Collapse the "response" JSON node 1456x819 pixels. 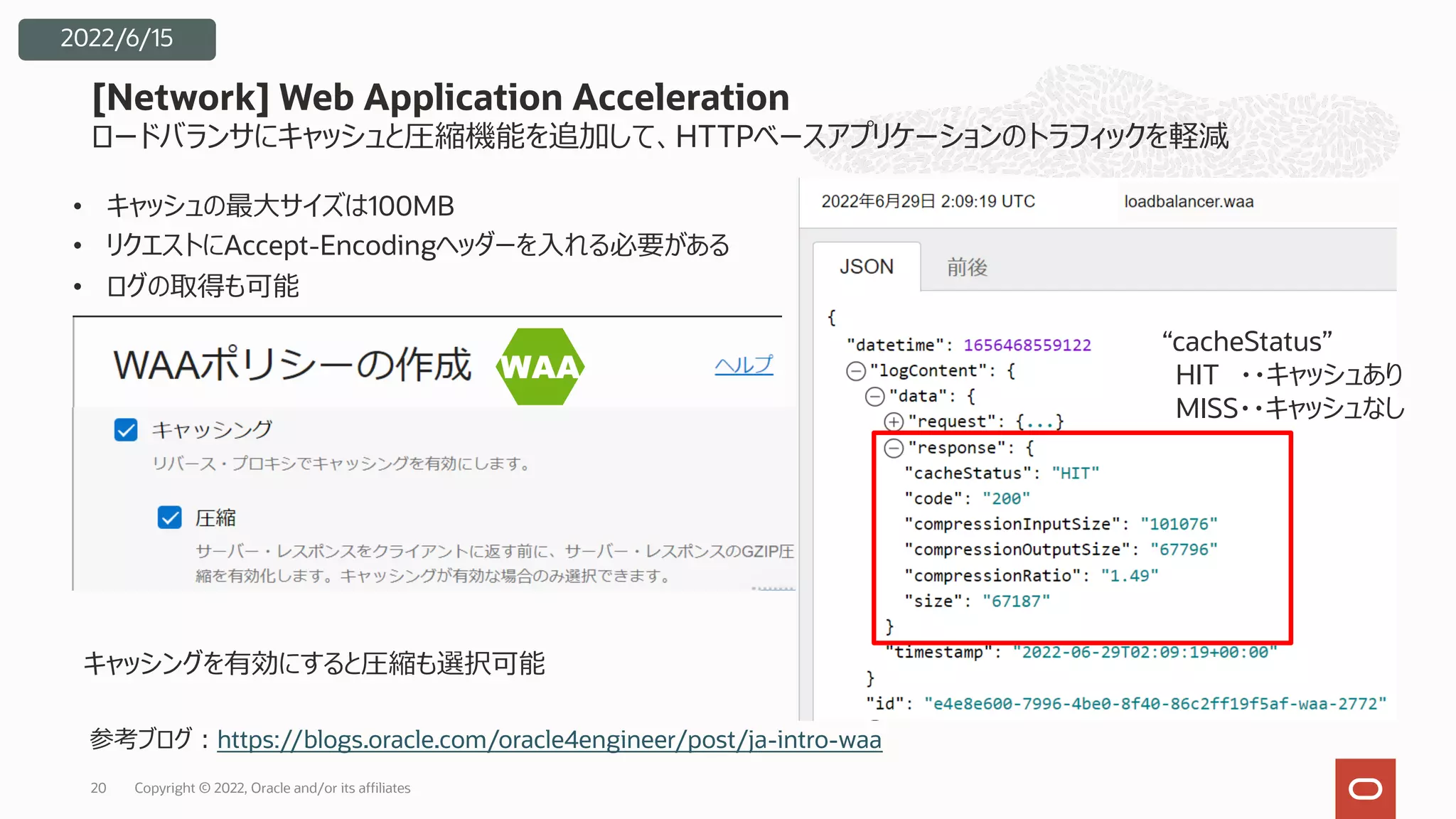(x=894, y=448)
